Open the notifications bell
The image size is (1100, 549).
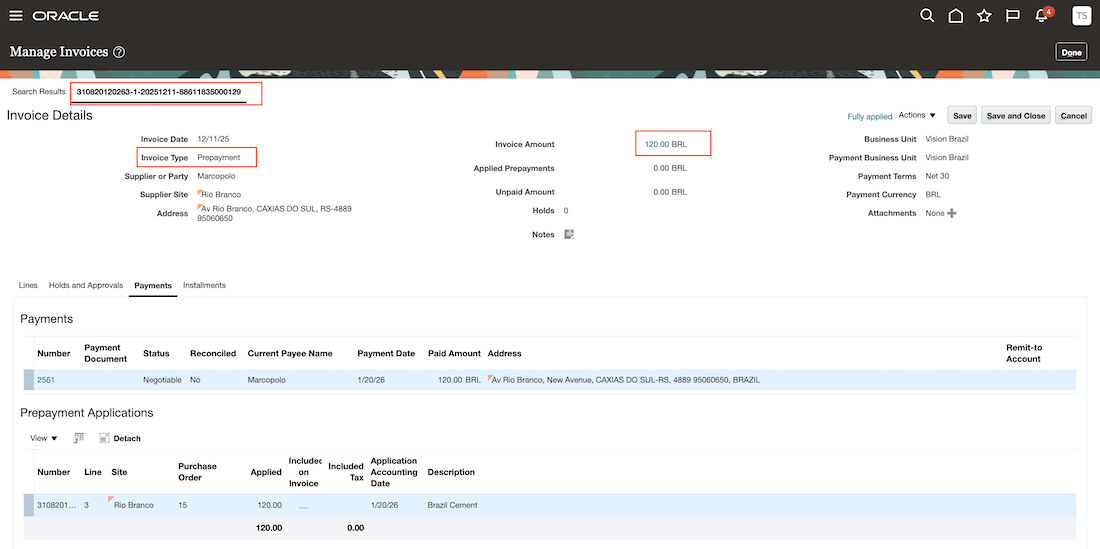click(x=1042, y=15)
